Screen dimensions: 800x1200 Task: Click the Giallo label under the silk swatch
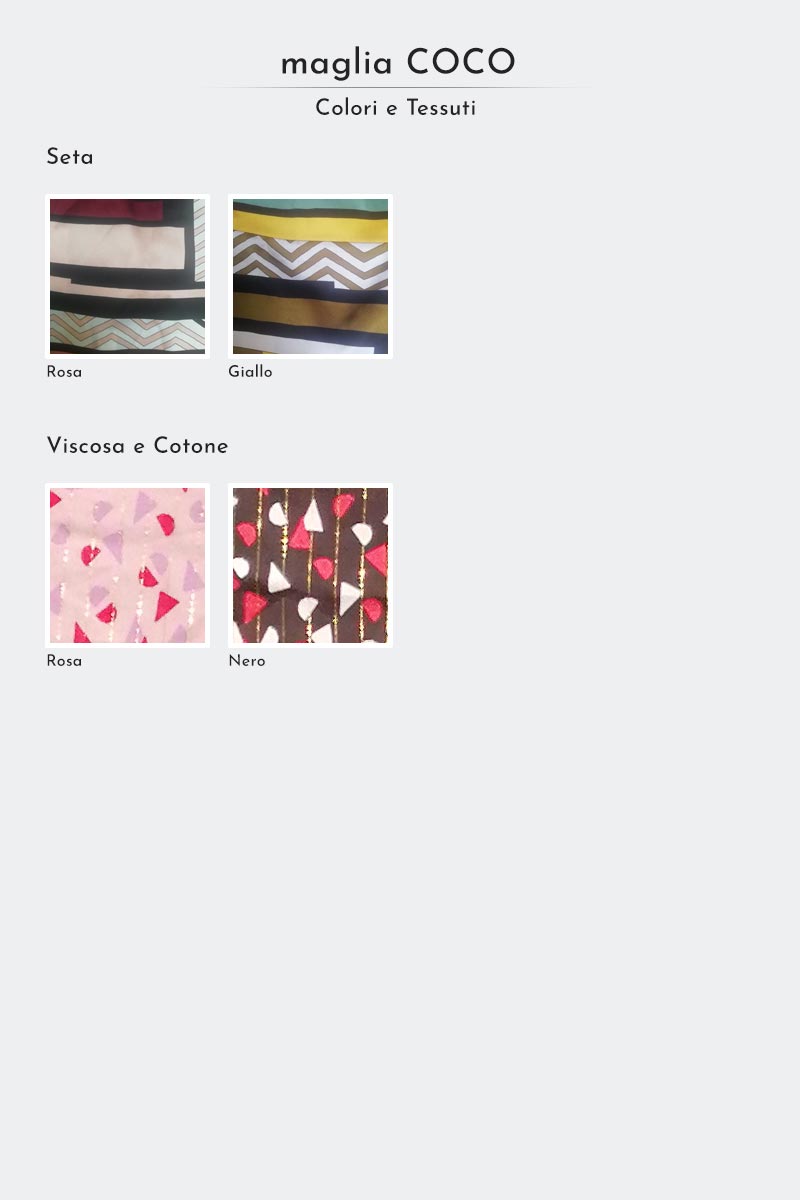(x=250, y=372)
